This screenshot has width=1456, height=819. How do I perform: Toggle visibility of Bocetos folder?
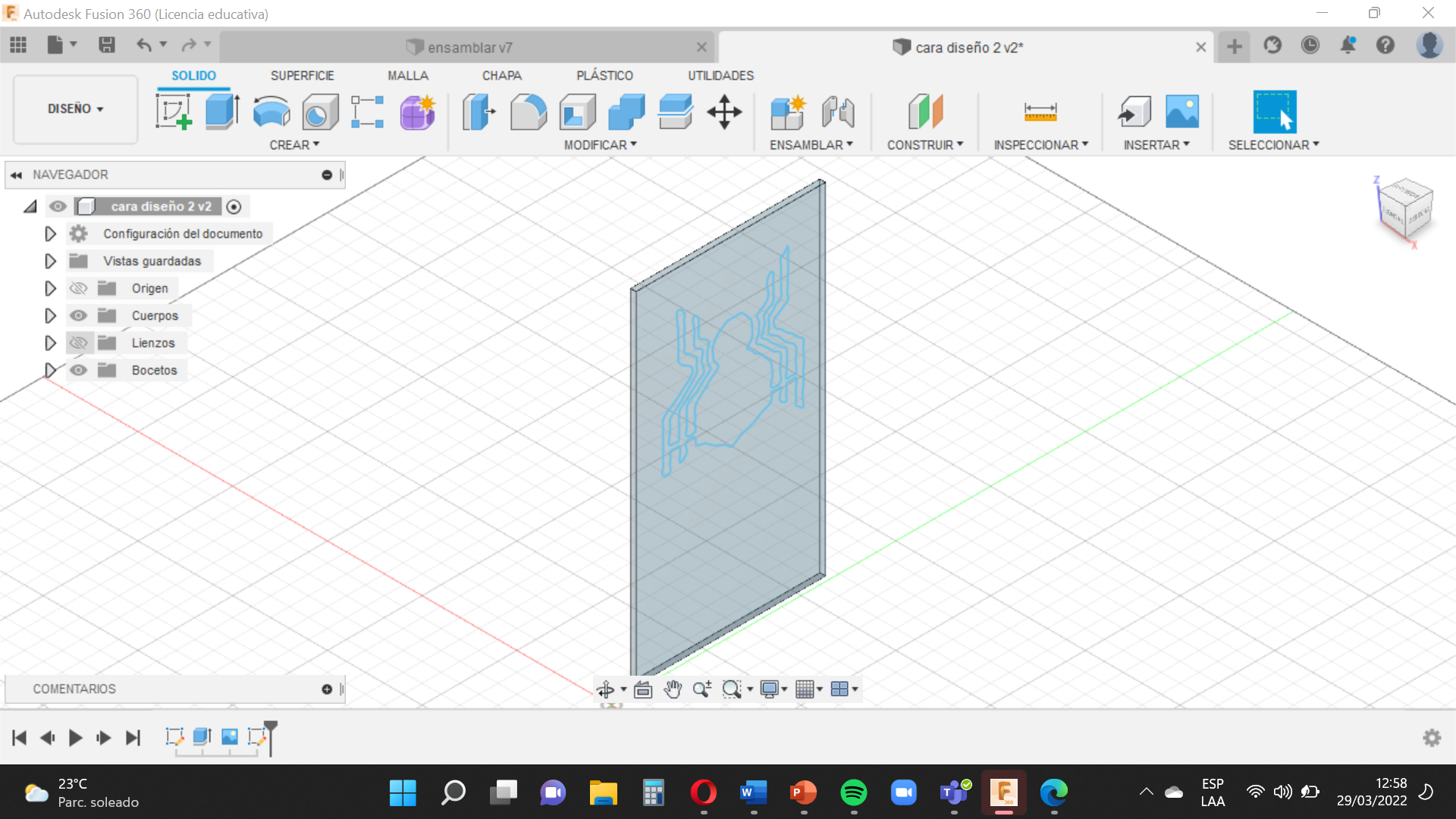(x=78, y=370)
